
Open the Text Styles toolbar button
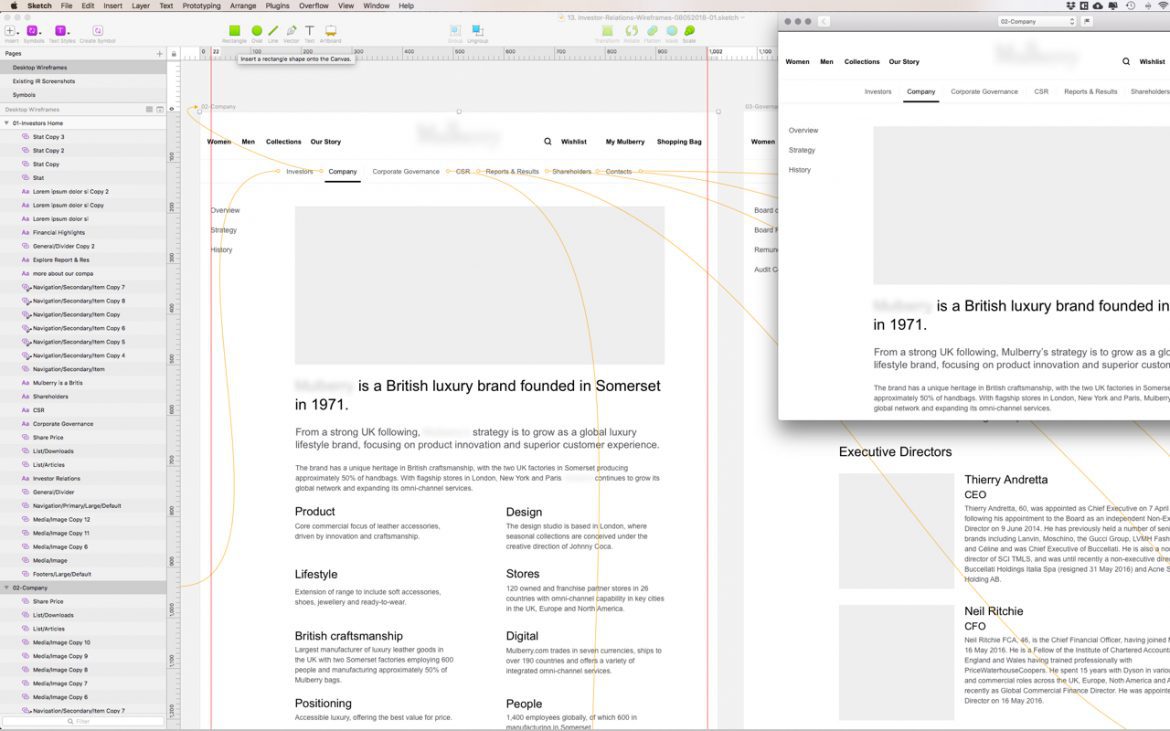tap(61, 31)
